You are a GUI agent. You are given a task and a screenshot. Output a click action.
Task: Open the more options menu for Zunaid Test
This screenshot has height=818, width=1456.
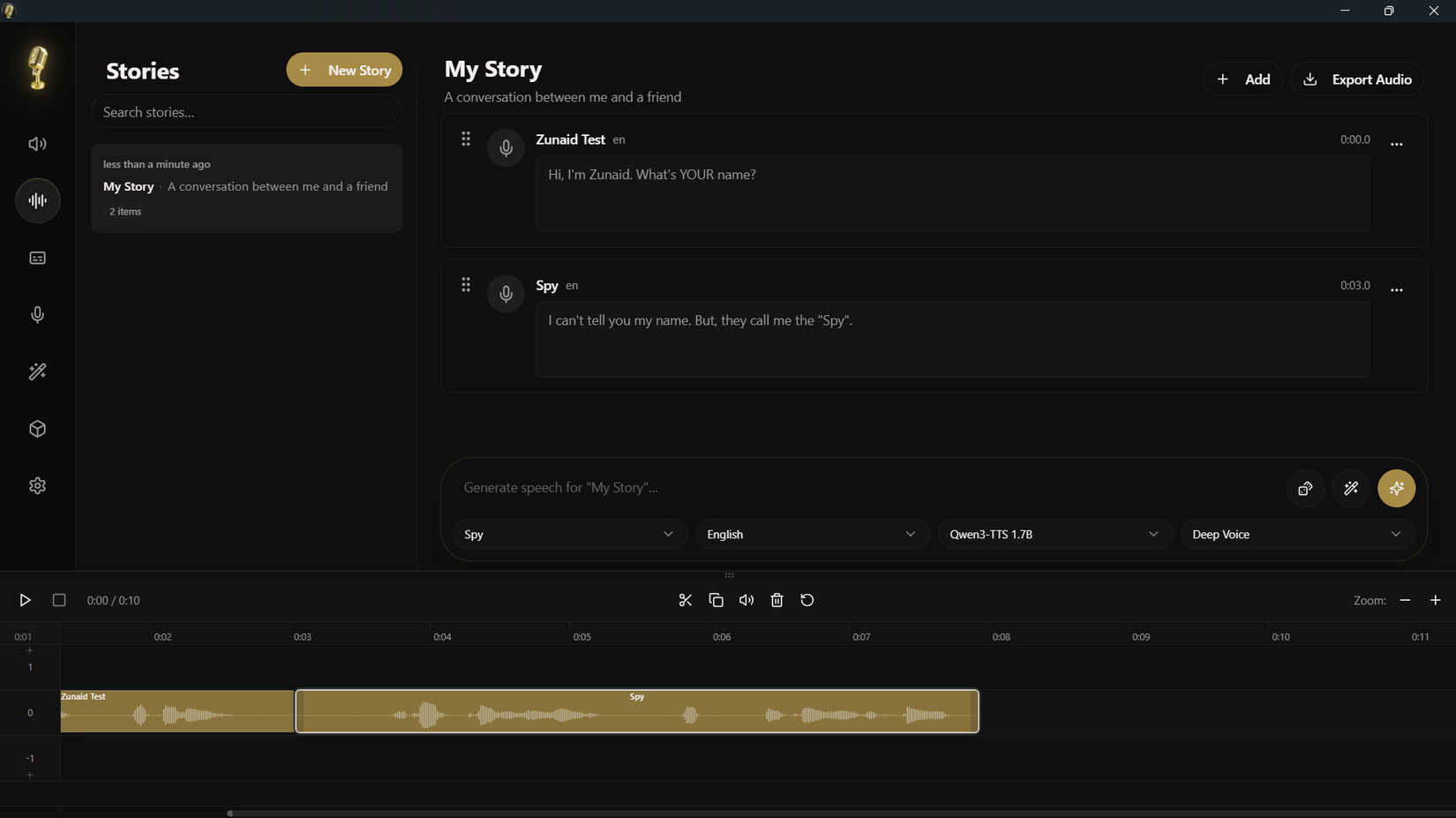pyautogui.click(x=1396, y=144)
